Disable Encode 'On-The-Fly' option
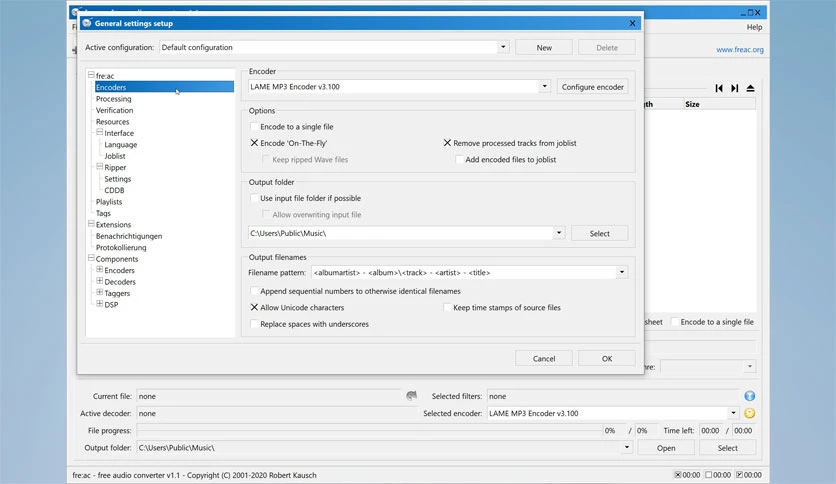 coord(254,143)
